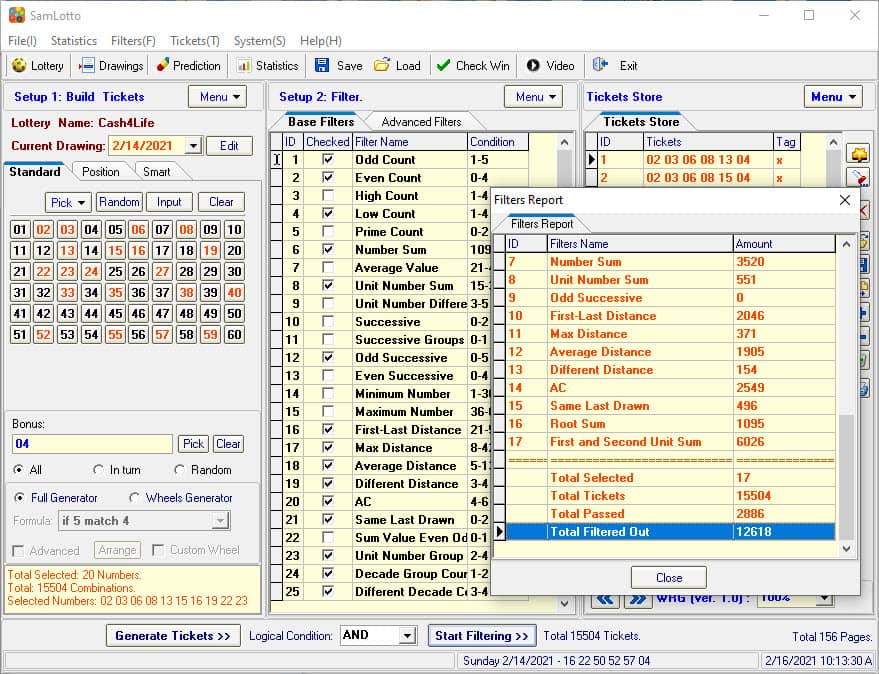879x674 pixels.
Task: Uncheck the AC filter checkbox
Action: (328, 501)
